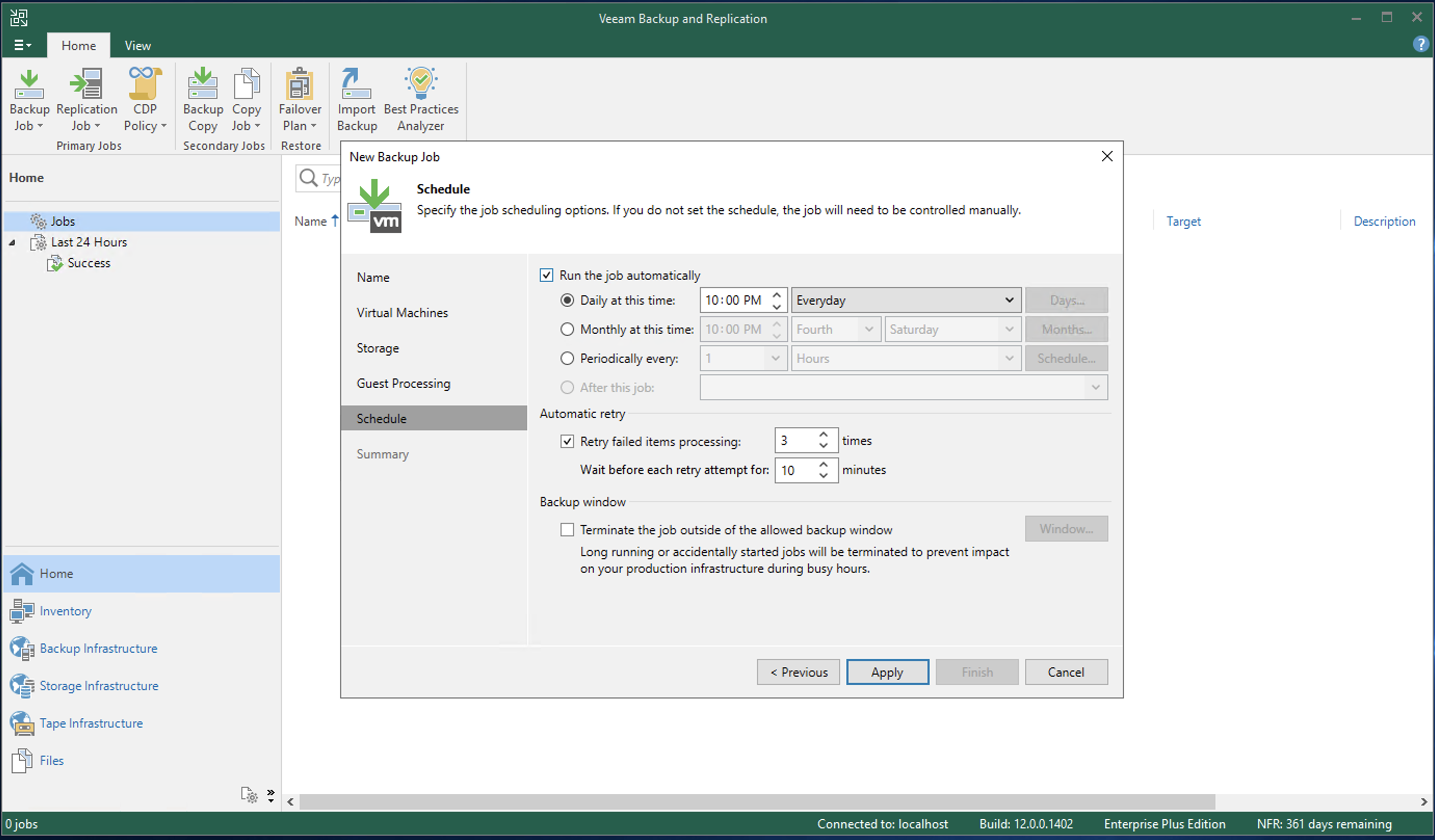This screenshot has width=1435, height=840.
Task: Open the Backup Job ribbon button
Action: coord(29,100)
